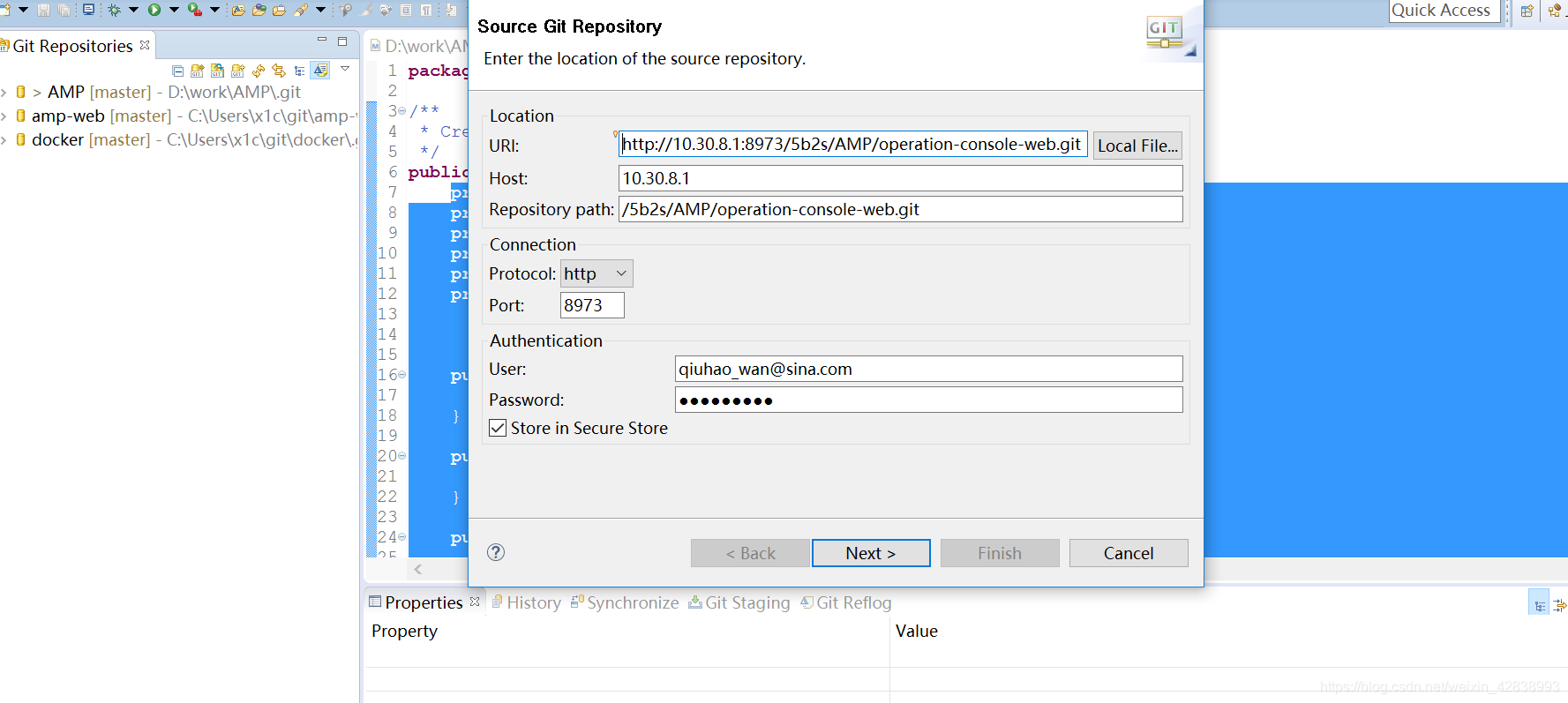Click the green Run button icon
This screenshot has width=1568, height=703.
click(154, 10)
